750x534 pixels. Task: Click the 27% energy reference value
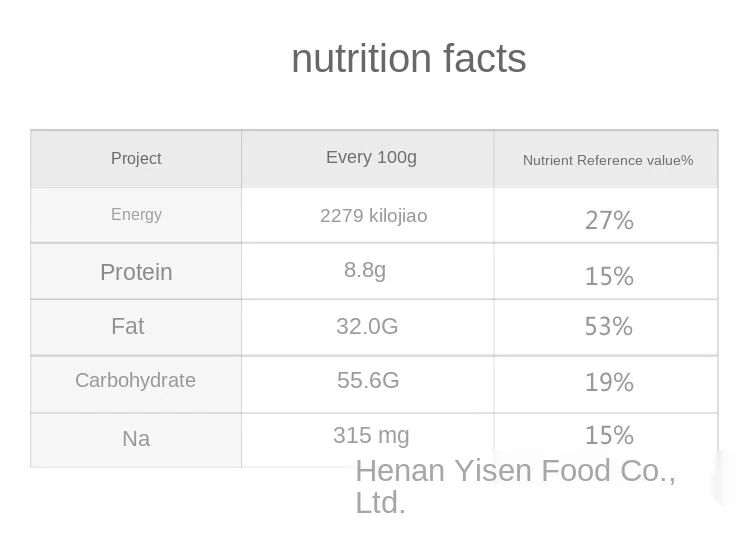(x=609, y=221)
